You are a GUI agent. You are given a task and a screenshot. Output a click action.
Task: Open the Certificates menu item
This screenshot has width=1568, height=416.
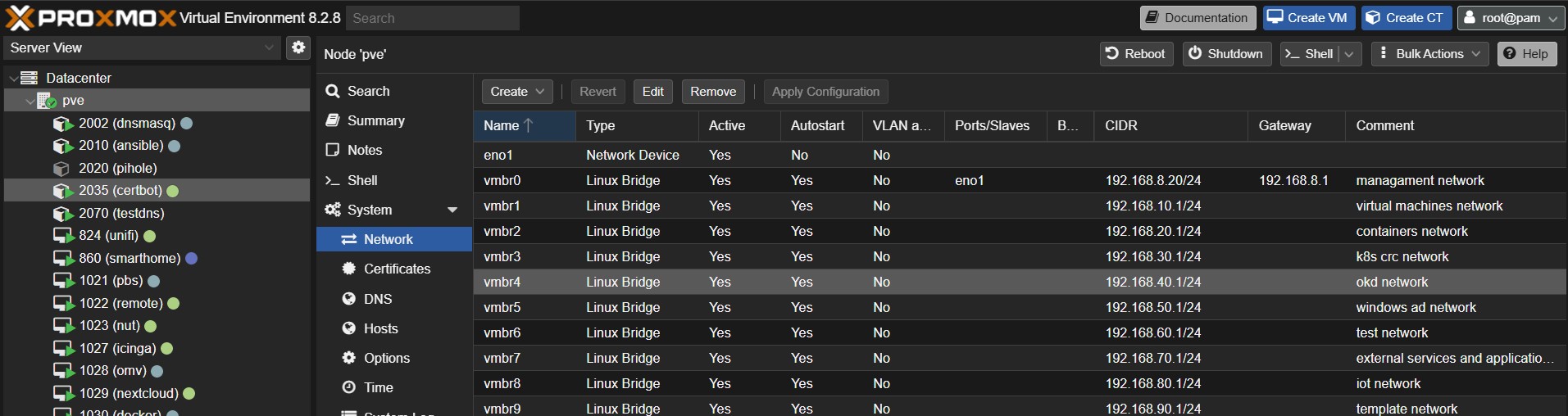tap(397, 269)
